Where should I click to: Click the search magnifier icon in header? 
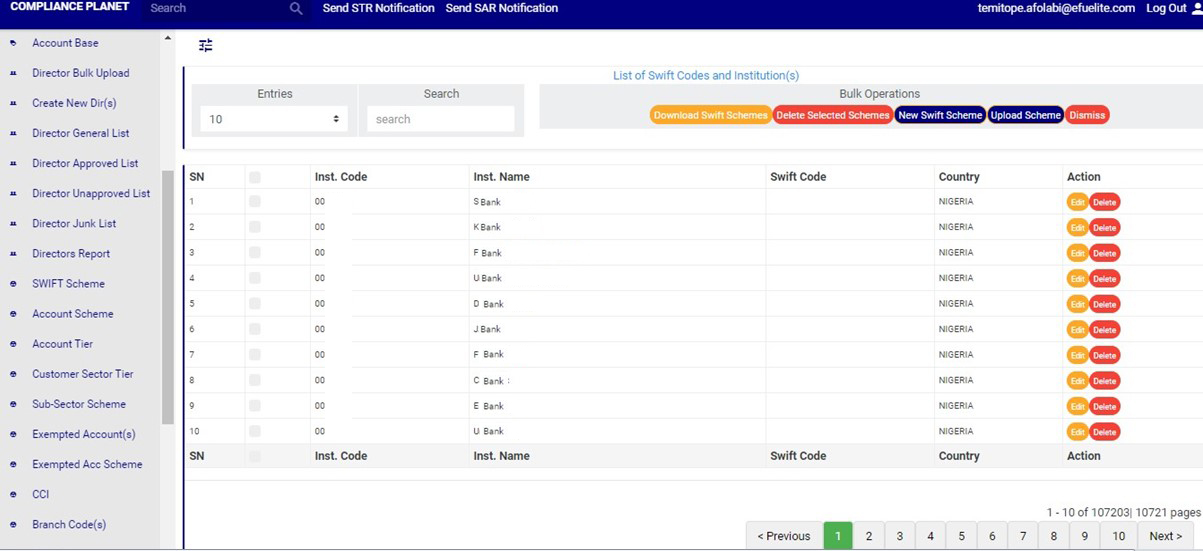tap(295, 8)
